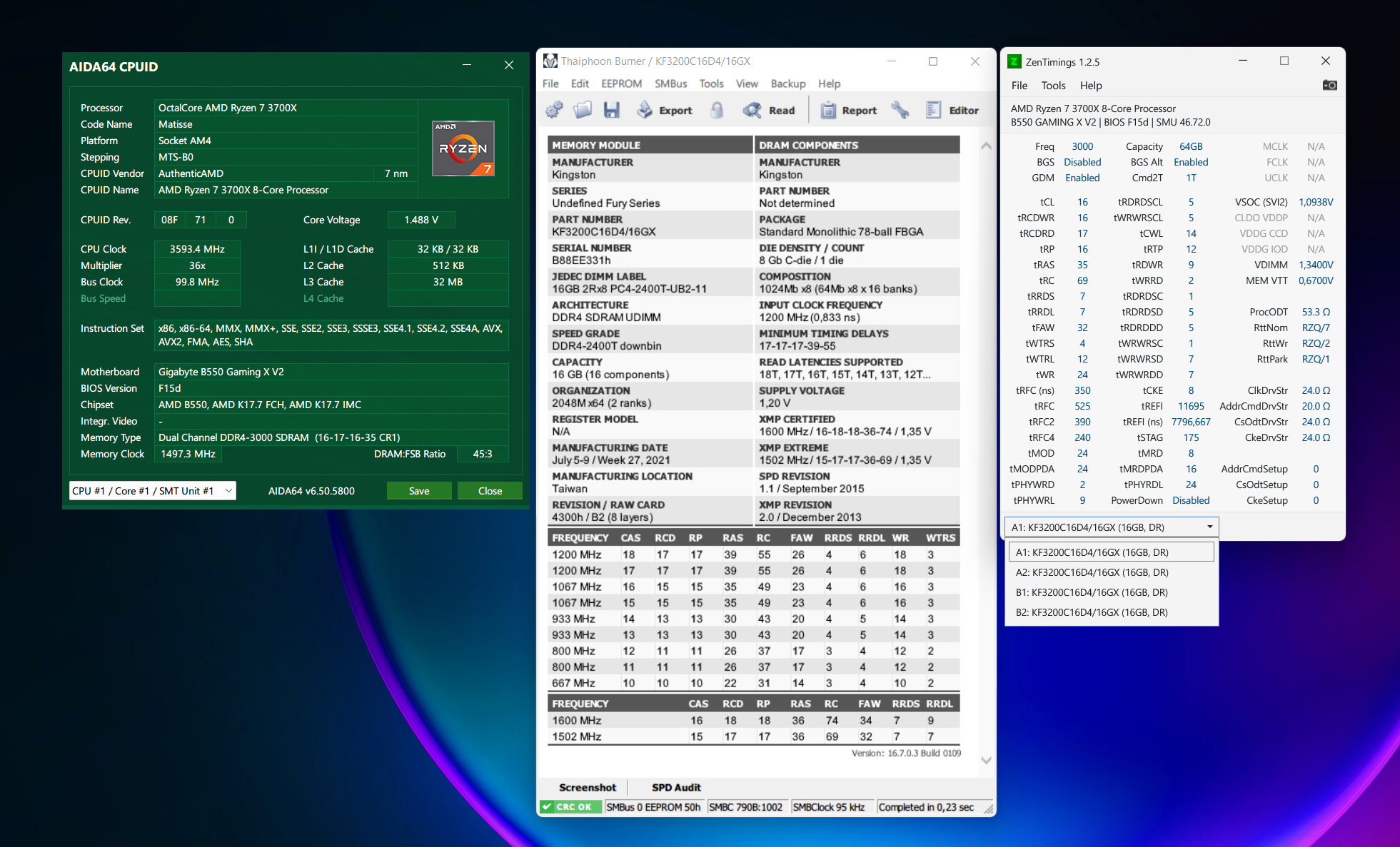Open the Tools menu in ZenTimings
This screenshot has height=847, width=1400.
(x=1053, y=86)
